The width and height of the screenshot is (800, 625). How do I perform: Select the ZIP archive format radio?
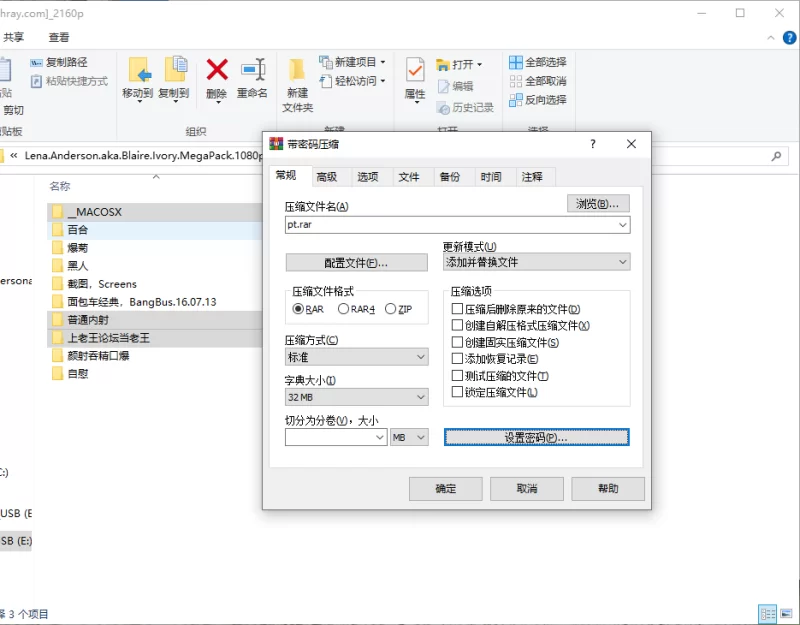coord(390,309)
